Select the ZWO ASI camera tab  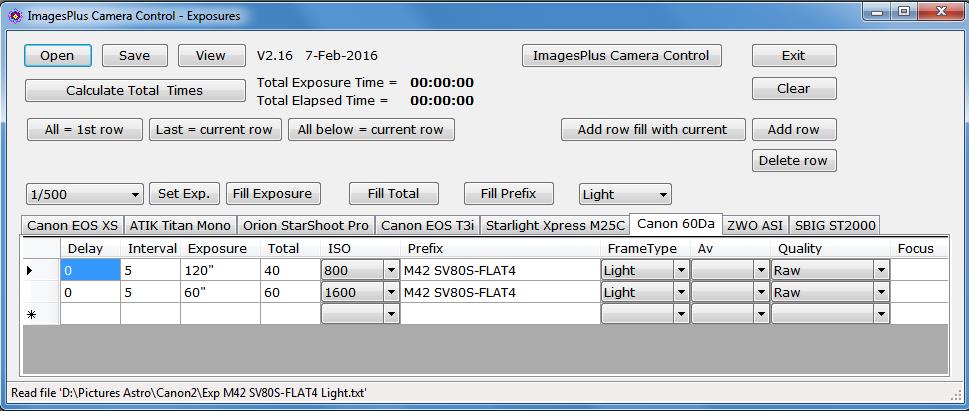coord(756,225)
